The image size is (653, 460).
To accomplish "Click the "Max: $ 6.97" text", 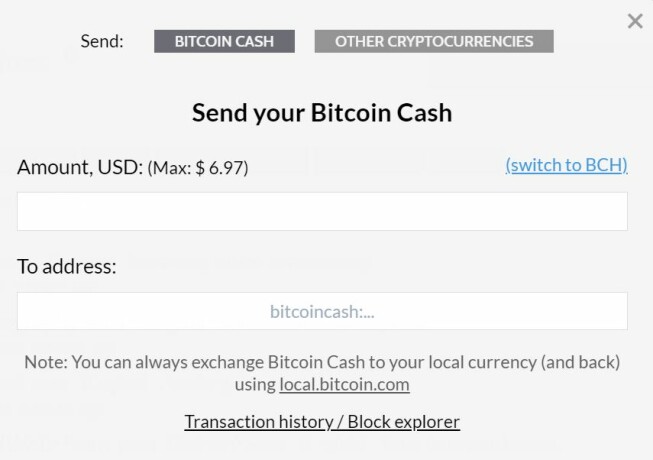I will coord(198,168).
